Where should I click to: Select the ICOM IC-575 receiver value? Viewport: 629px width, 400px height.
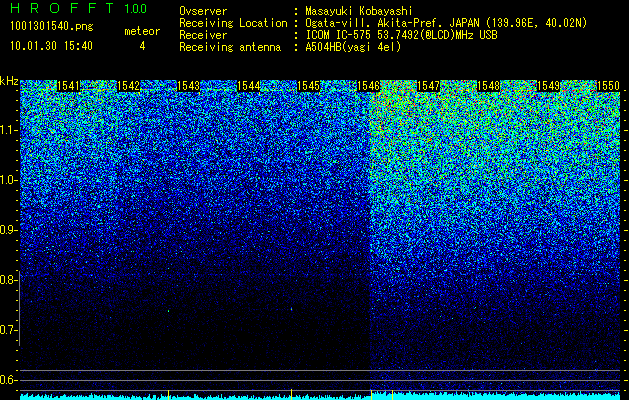point(401,35)
